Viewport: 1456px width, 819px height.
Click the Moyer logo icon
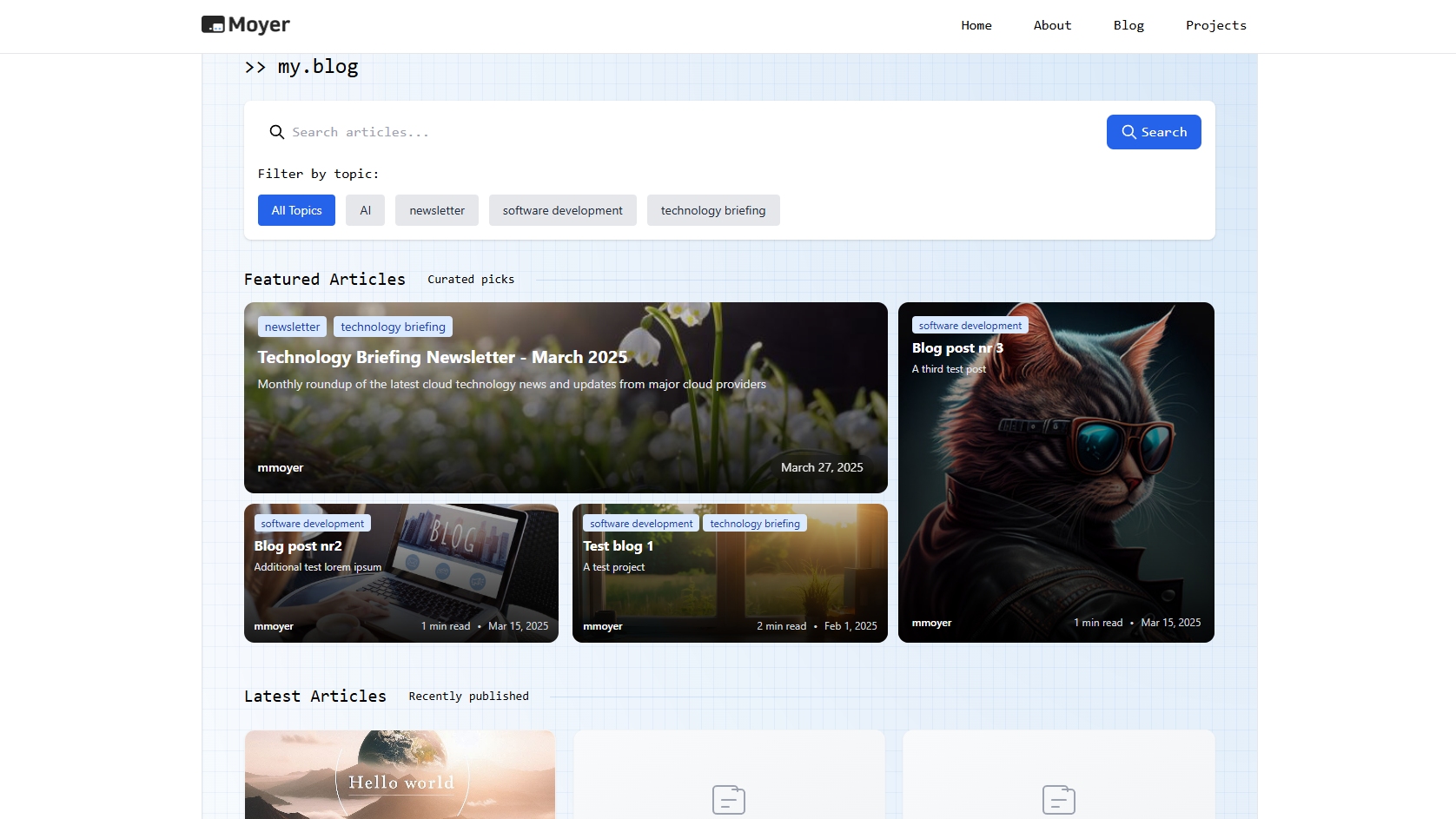(x=213, y=25)
